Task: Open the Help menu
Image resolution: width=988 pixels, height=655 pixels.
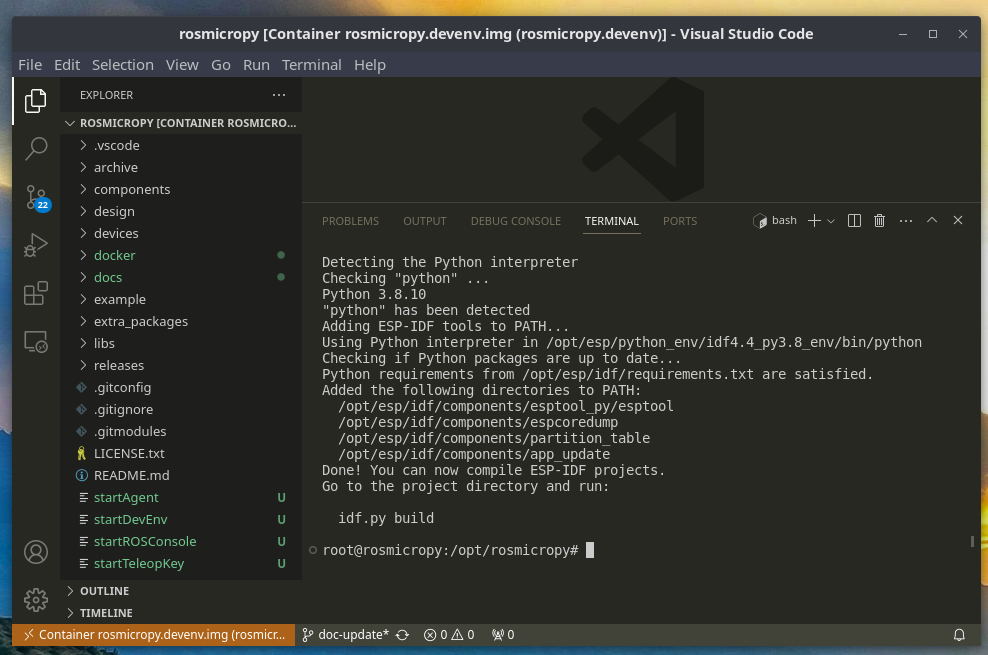Action: click(x=370, y=65)
